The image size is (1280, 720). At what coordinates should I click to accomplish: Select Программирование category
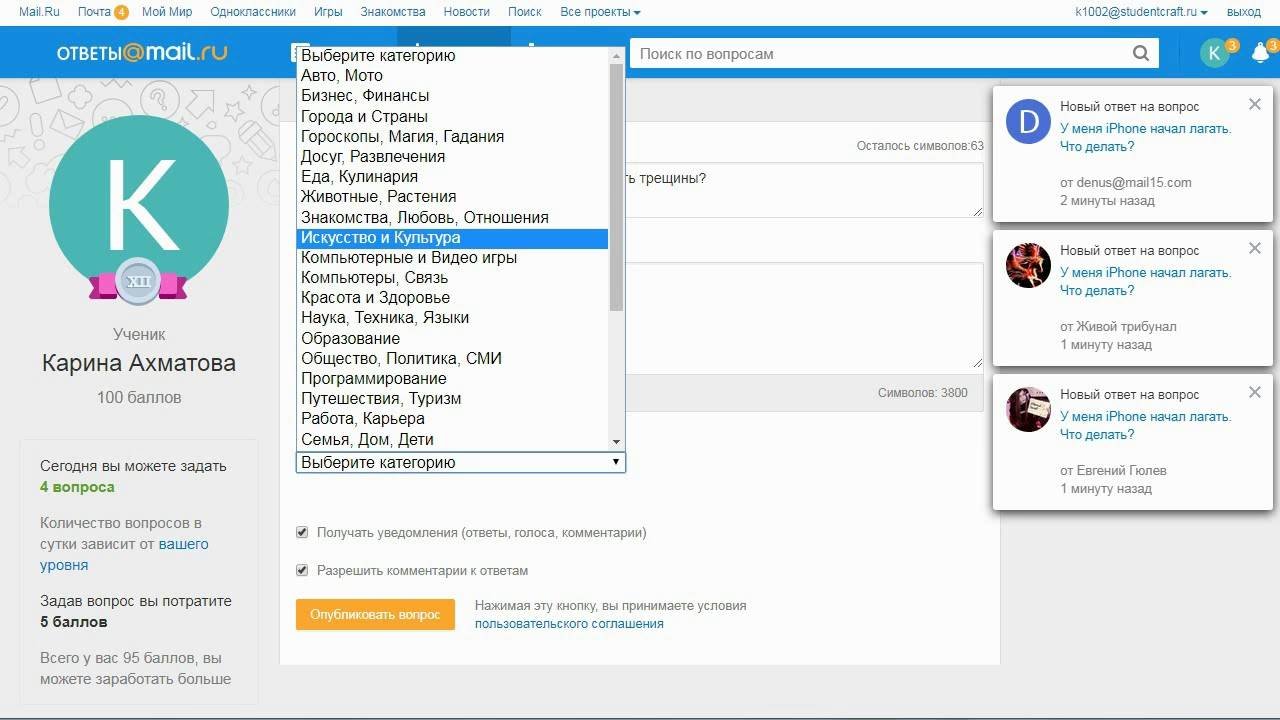tap(453, 379)
